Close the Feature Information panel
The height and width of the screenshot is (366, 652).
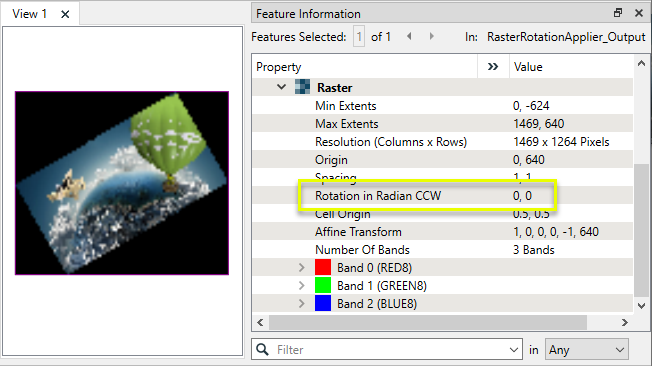(x=639, y=13)
